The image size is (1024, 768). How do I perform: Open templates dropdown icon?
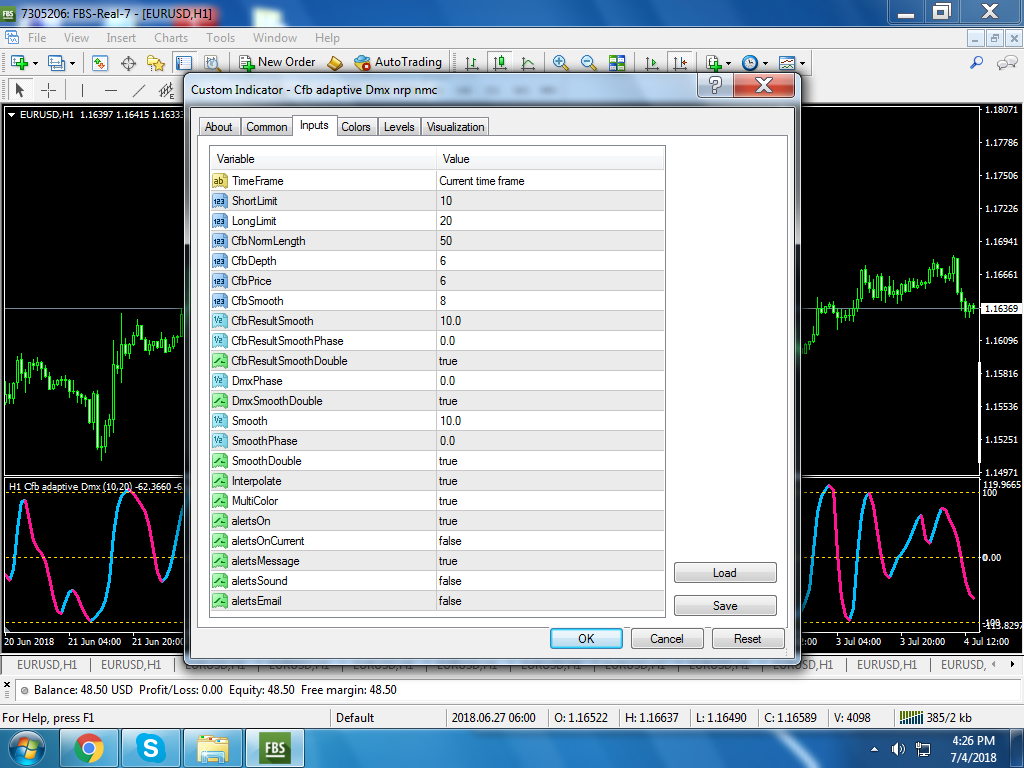click(792, 63)
